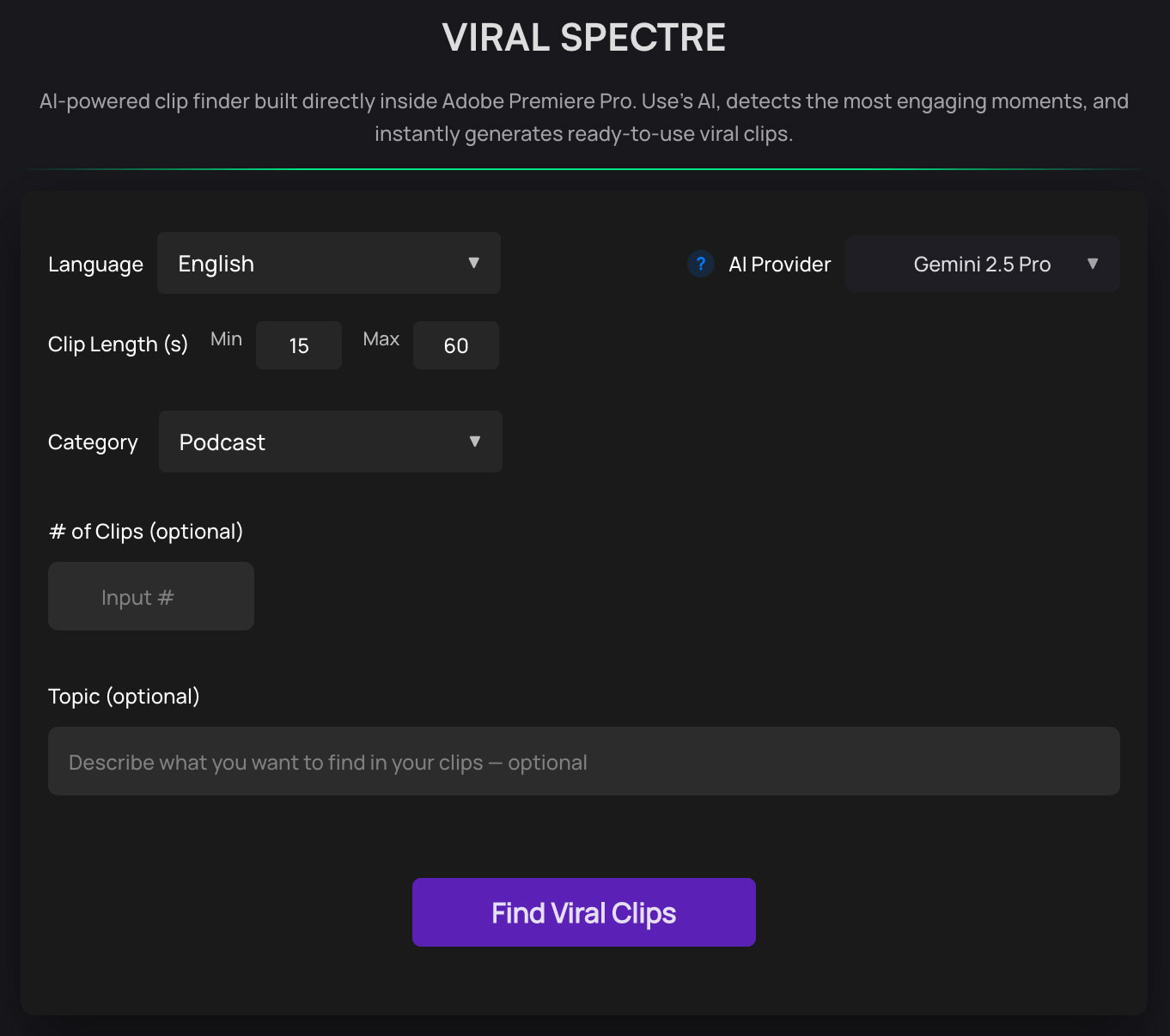1170x1036 pixels.
Task: Click the Gemini 2.5 Pro dropdown arrow
Action: pyautogui.click(x=1094, y=264)
